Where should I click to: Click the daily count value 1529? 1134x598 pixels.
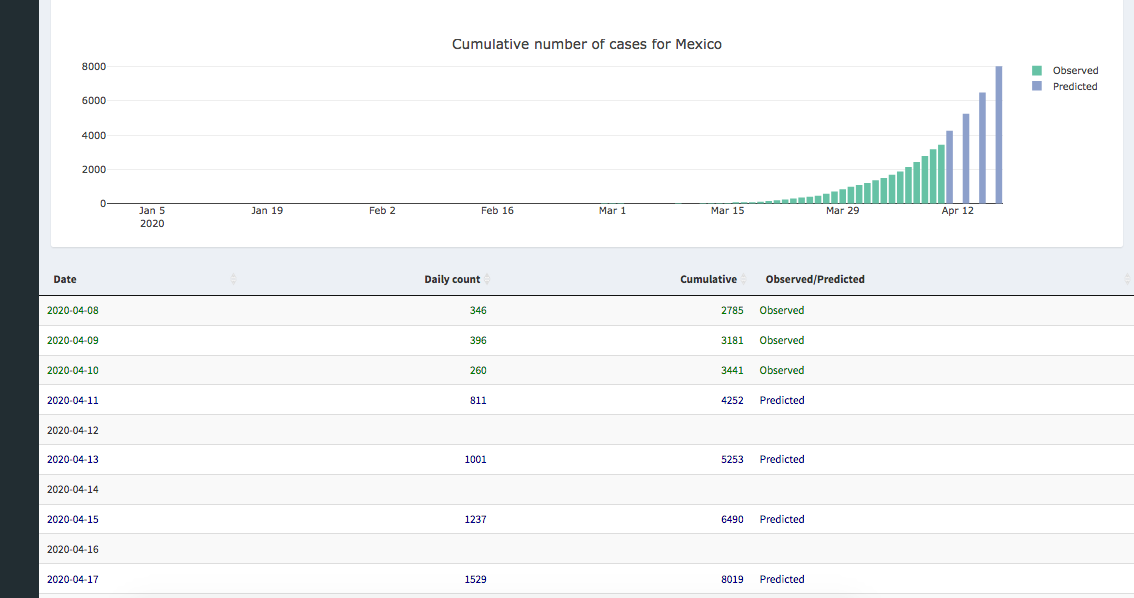477,580
